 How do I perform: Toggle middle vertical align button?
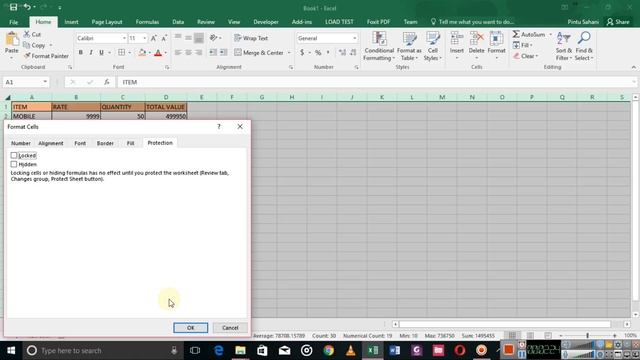point(188,38)
